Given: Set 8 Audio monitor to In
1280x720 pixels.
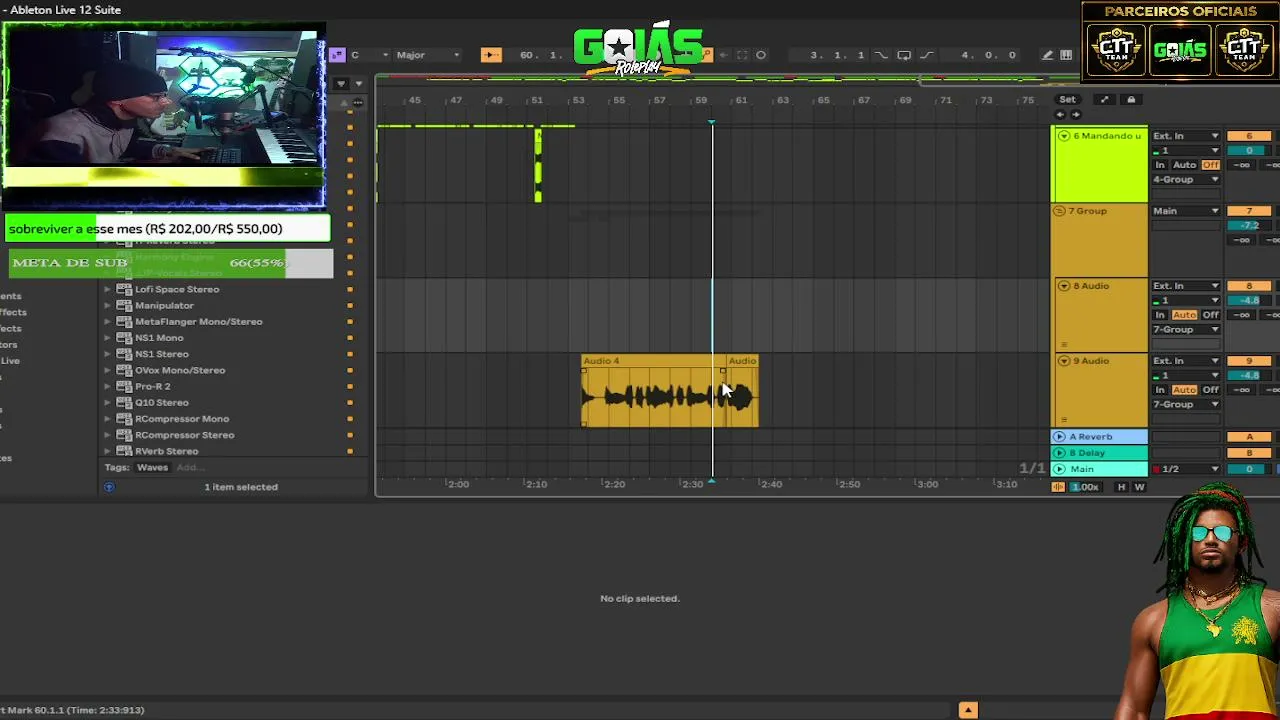Looking at the screenshot, I should pos(1160,315).
